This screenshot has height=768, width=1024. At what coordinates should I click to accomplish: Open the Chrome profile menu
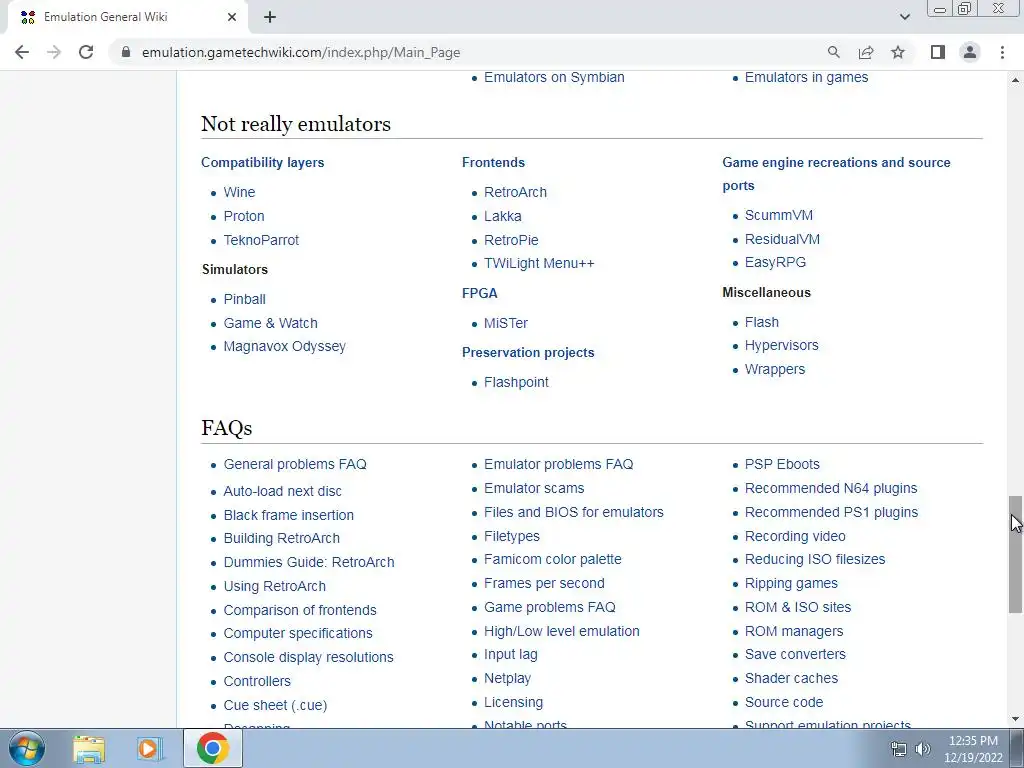(x=970, y=52)
